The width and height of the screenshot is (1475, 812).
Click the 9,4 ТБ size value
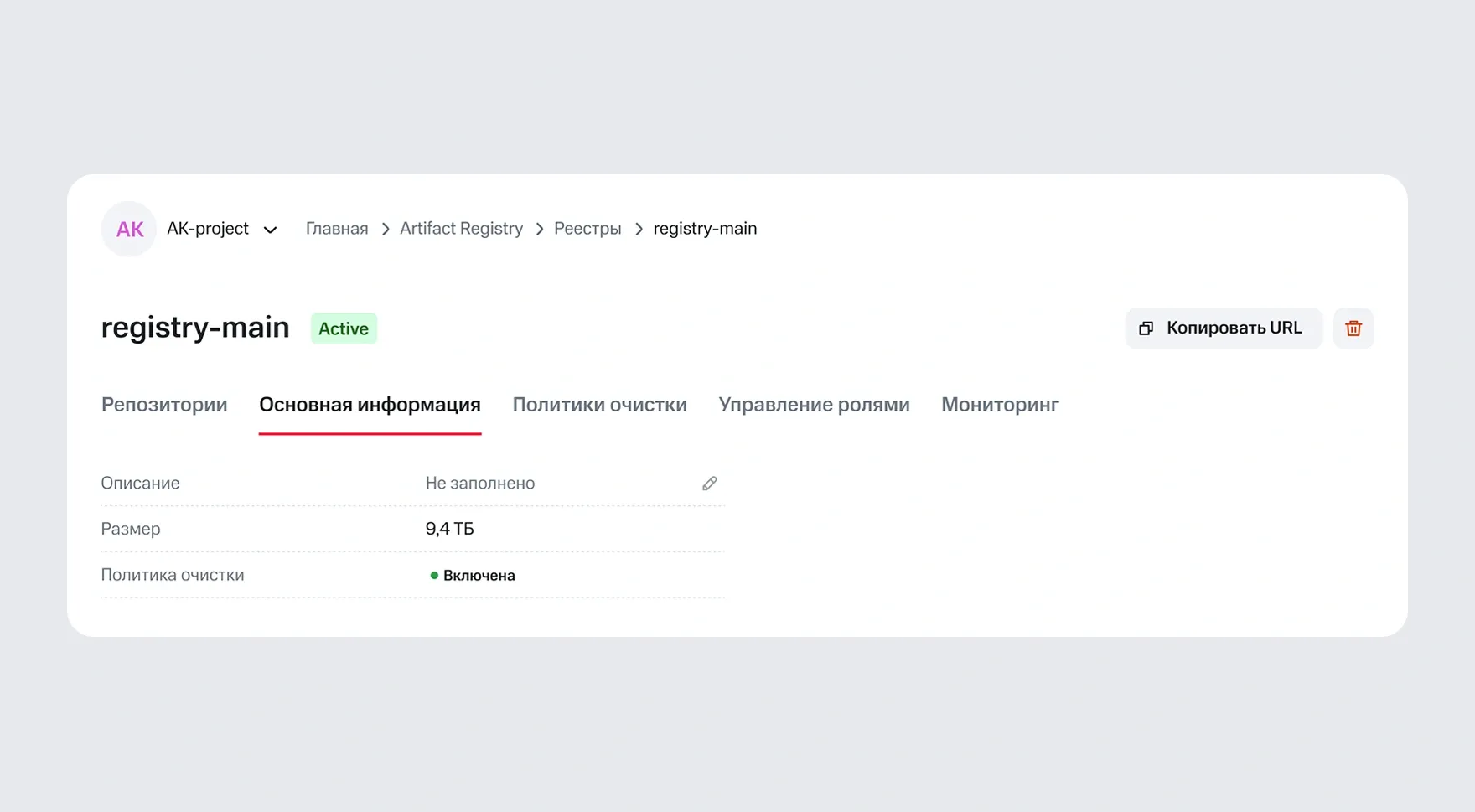pos(449,529)
